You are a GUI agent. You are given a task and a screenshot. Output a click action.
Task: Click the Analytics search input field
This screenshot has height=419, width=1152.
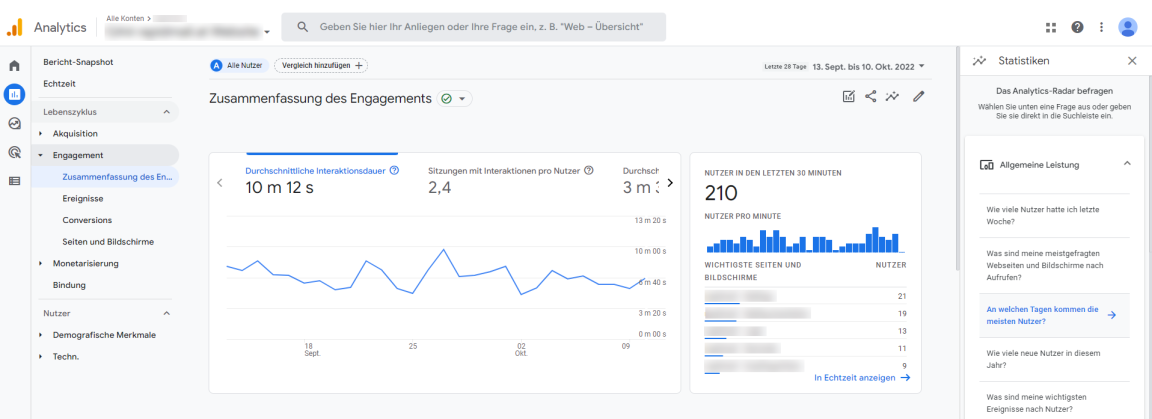click(480, 27)
